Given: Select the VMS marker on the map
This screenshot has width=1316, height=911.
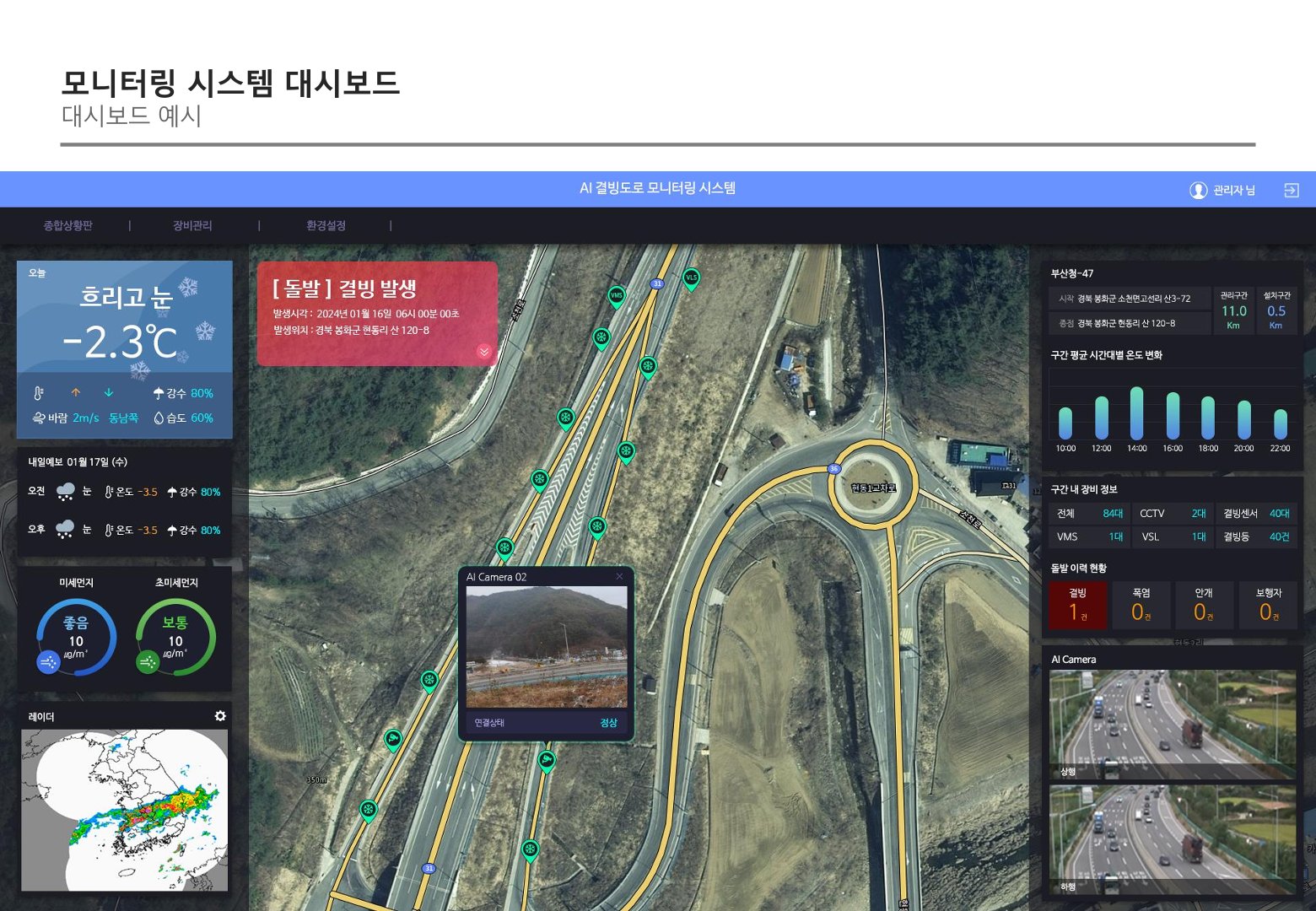Looking at the screenshot, I should 617,297.
